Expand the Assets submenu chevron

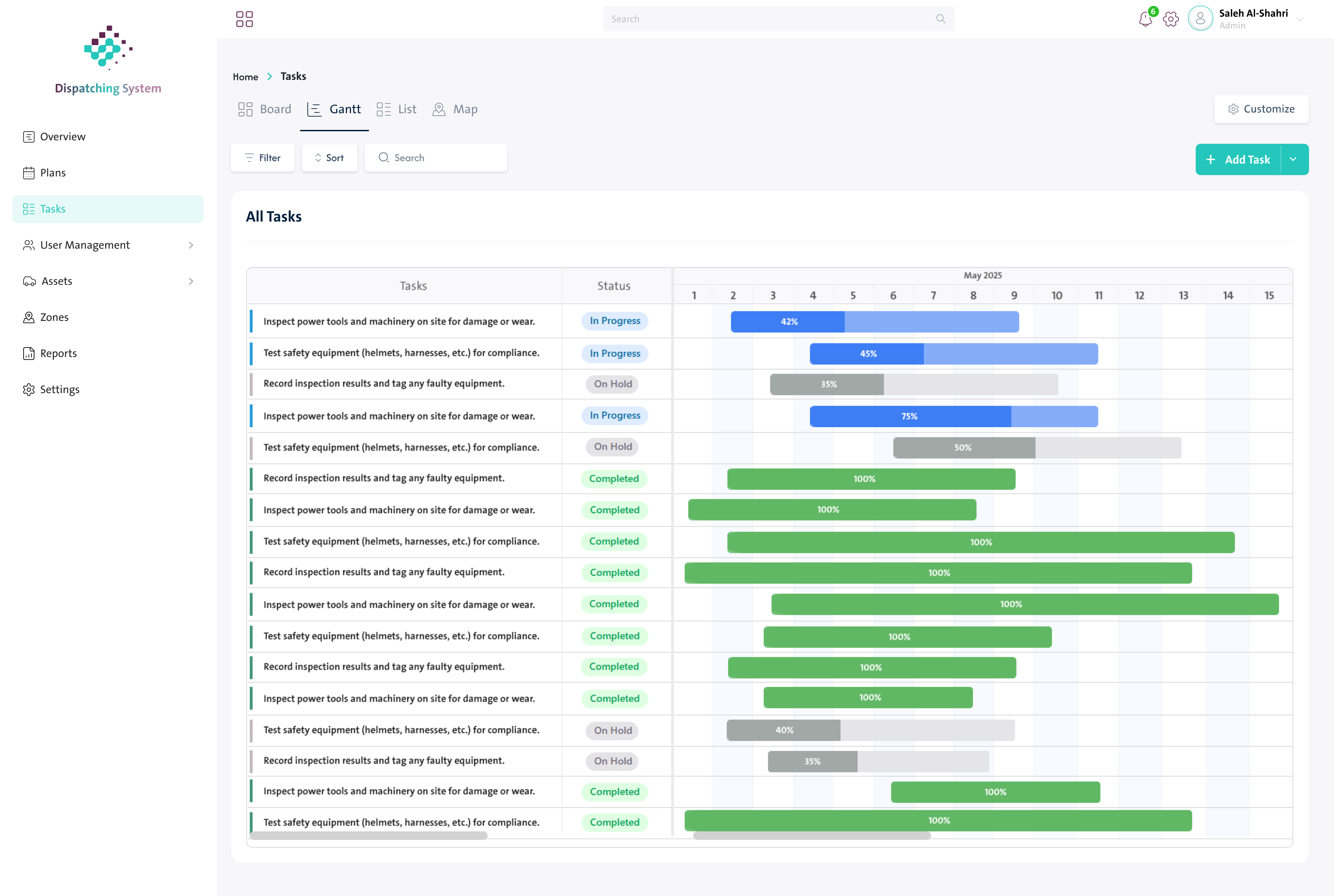191,281
